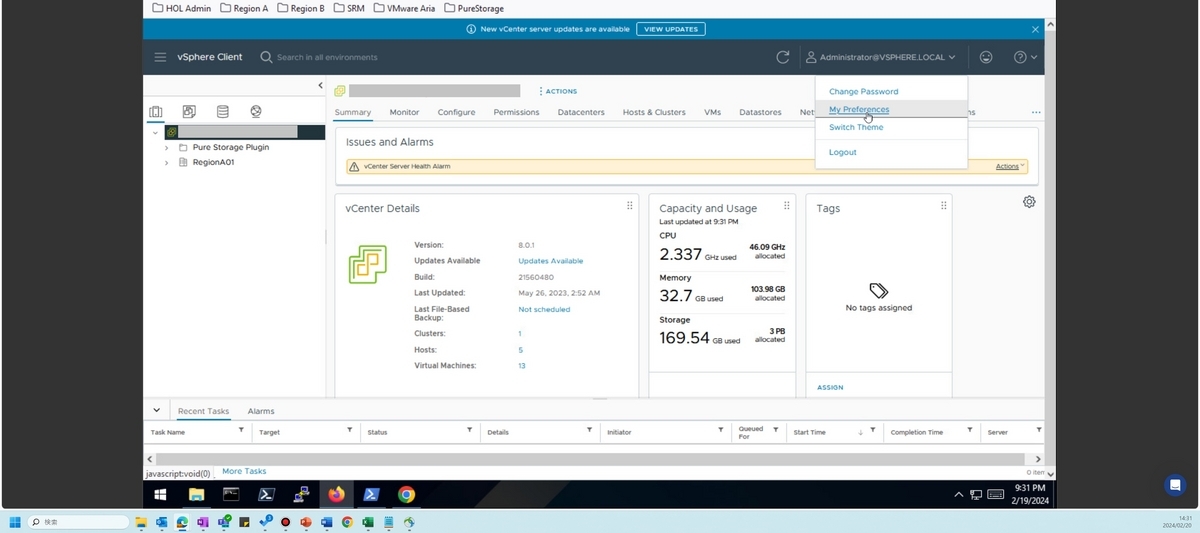The image size is (1200, 533).
Task: Click the filter icon on Initiator column
Action: 720,430
